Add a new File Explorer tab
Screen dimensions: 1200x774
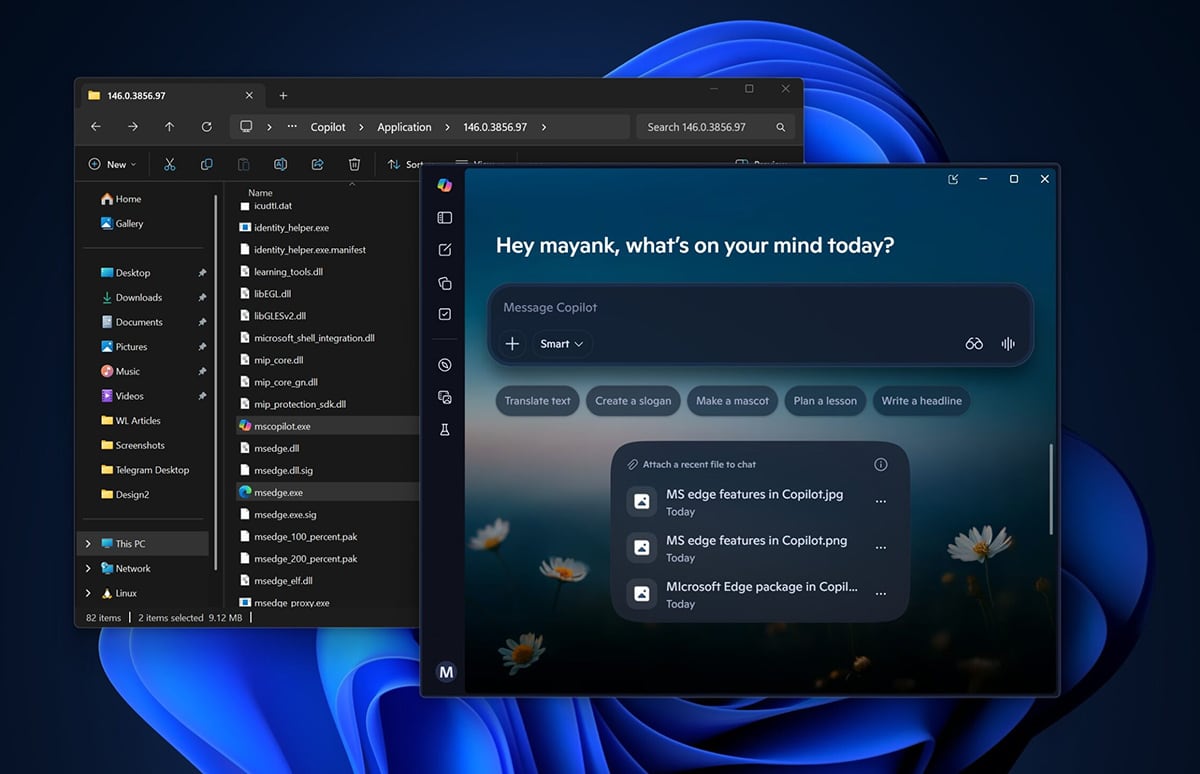[283, 96]
